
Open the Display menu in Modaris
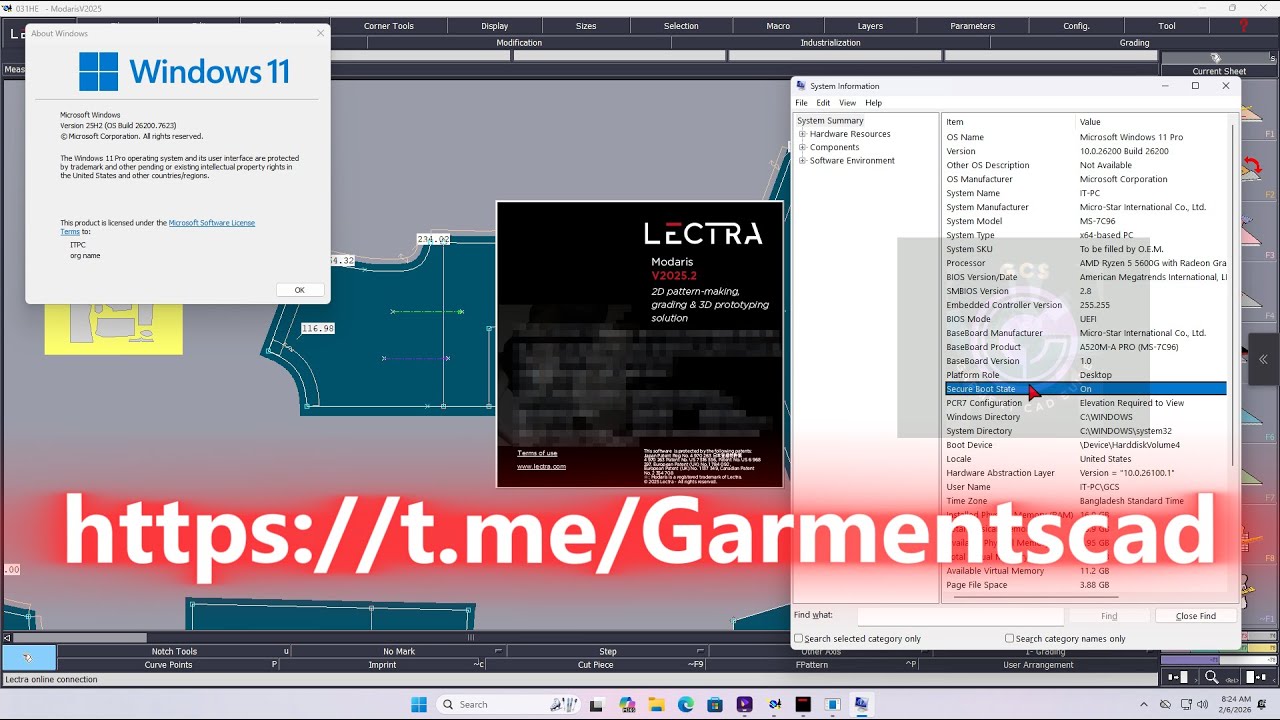click(495, 26)
